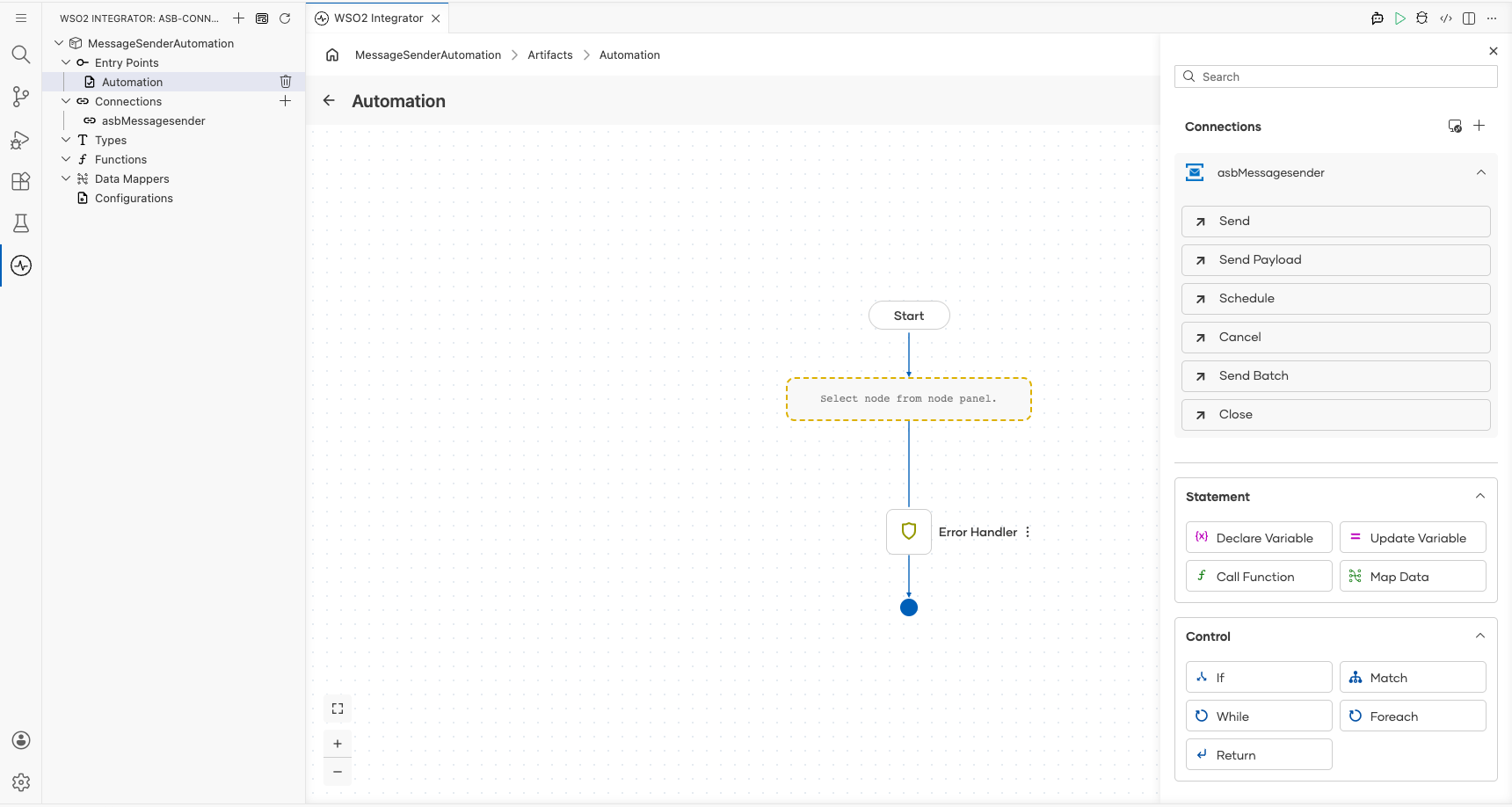Zoom out the diagram with minus button

(x=338, y=772)
